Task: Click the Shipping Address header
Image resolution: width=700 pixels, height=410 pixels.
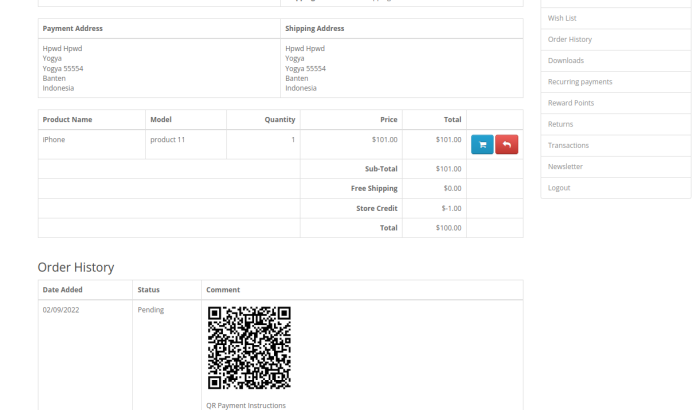Action: point(315,29)
